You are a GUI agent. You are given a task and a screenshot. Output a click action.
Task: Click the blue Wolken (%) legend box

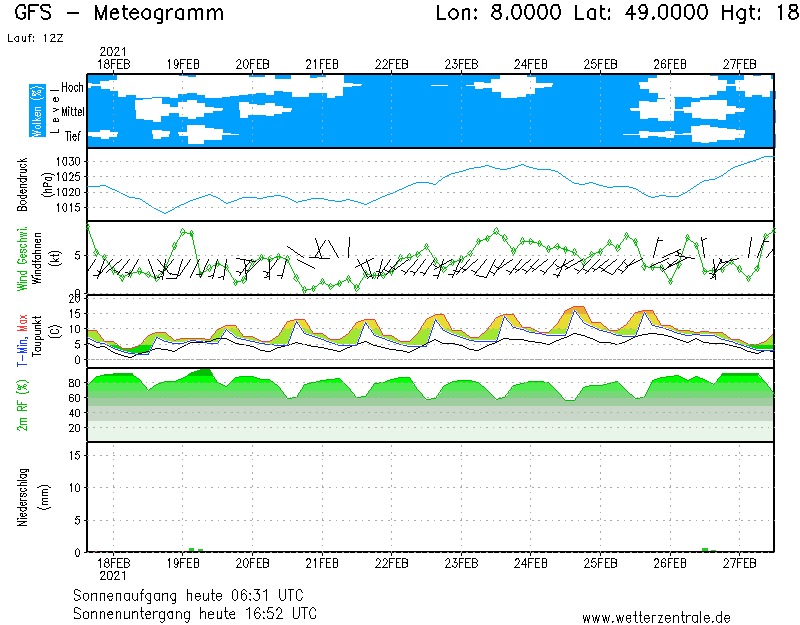(36, 111)
